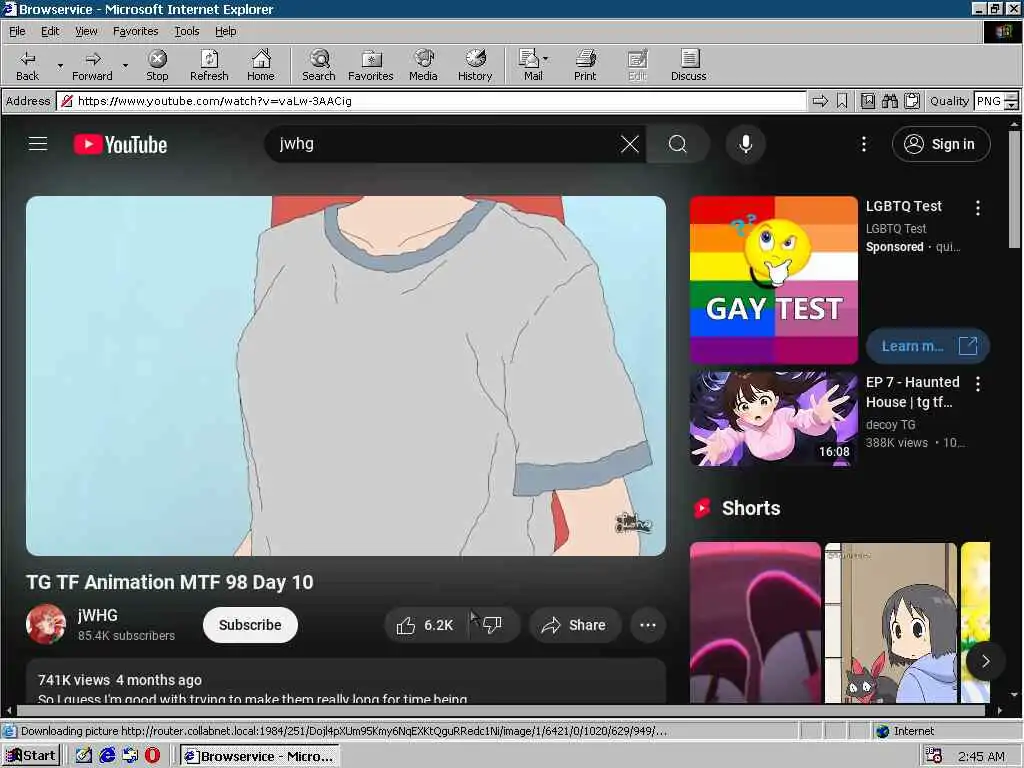Image resolution: width=1024 pixels, height=768 pixels.
Task: Open the File menu
Action: tap(17, 31)
